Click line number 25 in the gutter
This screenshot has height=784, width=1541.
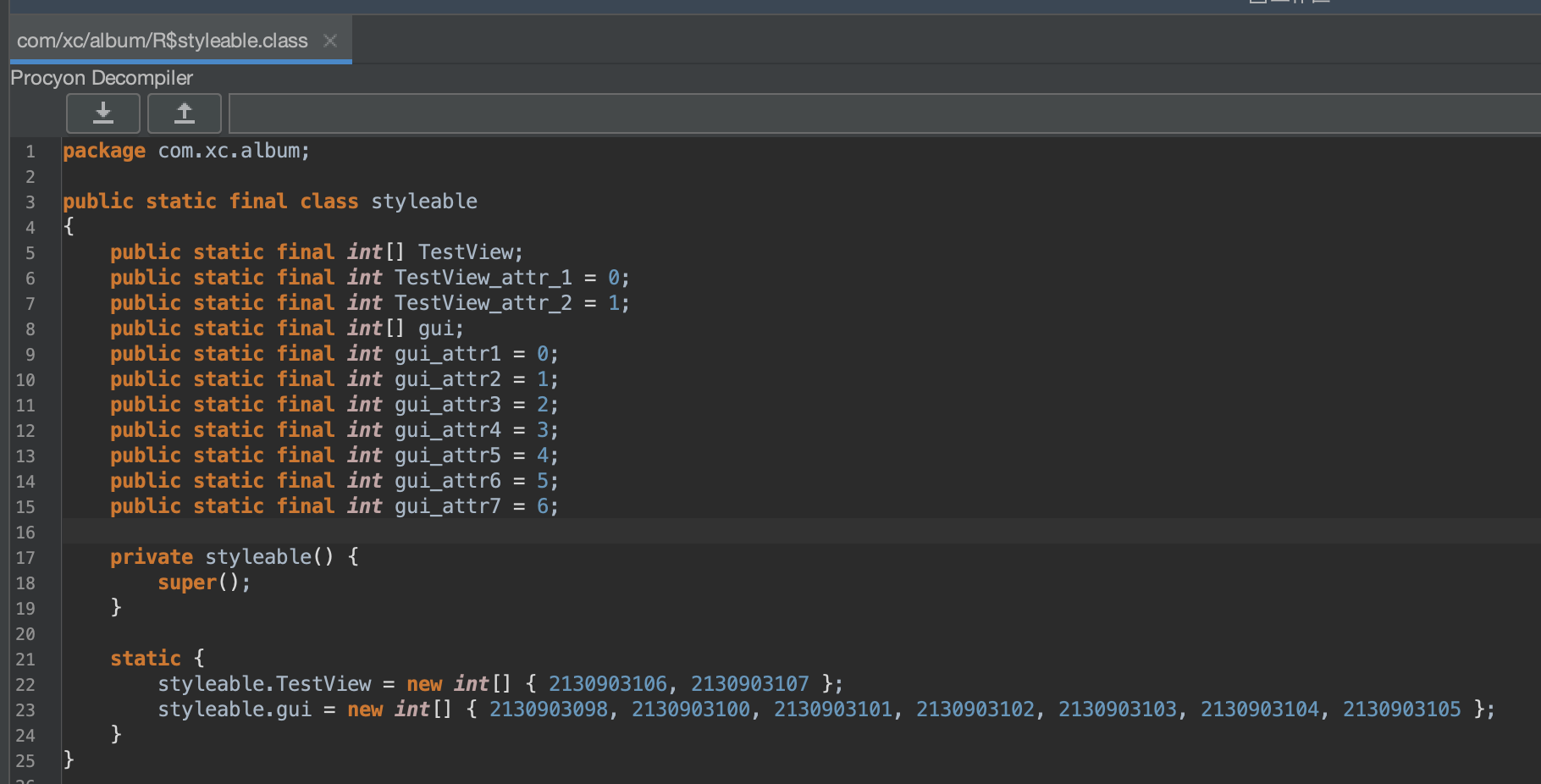point(25,761)
